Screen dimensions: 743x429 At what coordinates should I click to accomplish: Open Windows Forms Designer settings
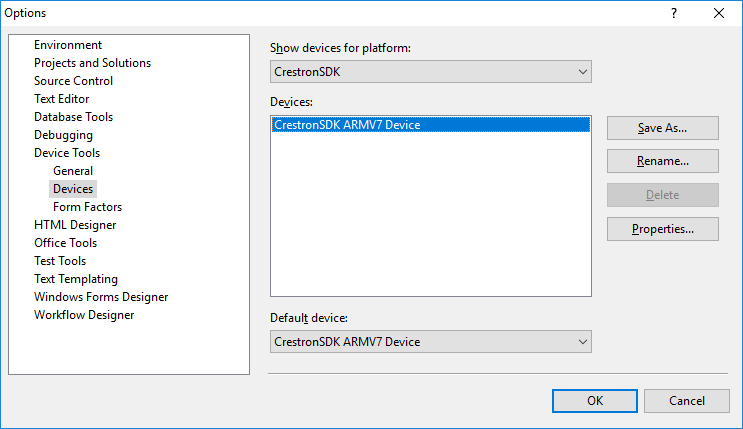(101, 297)
